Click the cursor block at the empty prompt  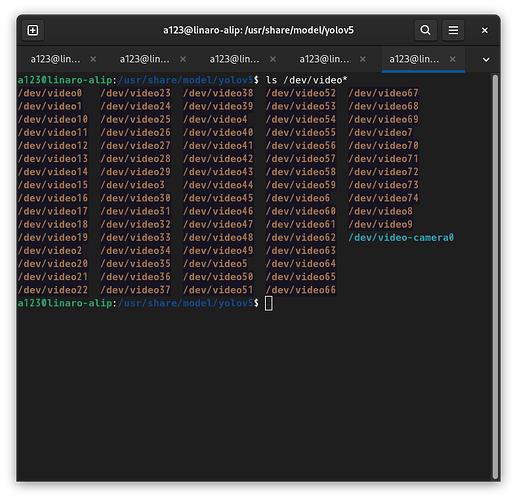pos(269,303)
